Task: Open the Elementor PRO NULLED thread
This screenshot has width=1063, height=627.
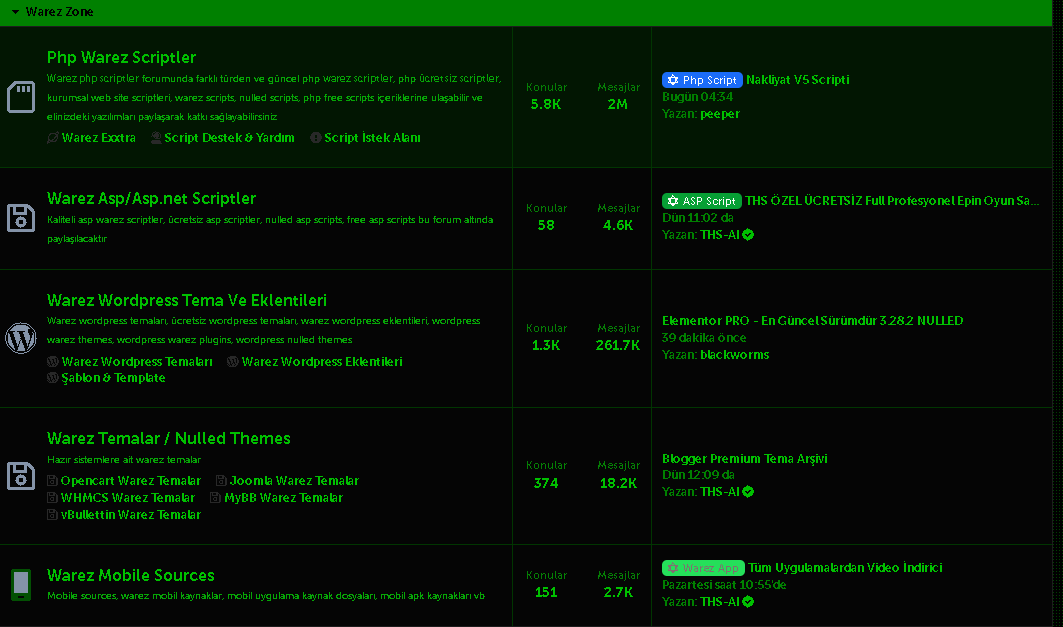Action: pyautogui.click(x=812, y=321)
